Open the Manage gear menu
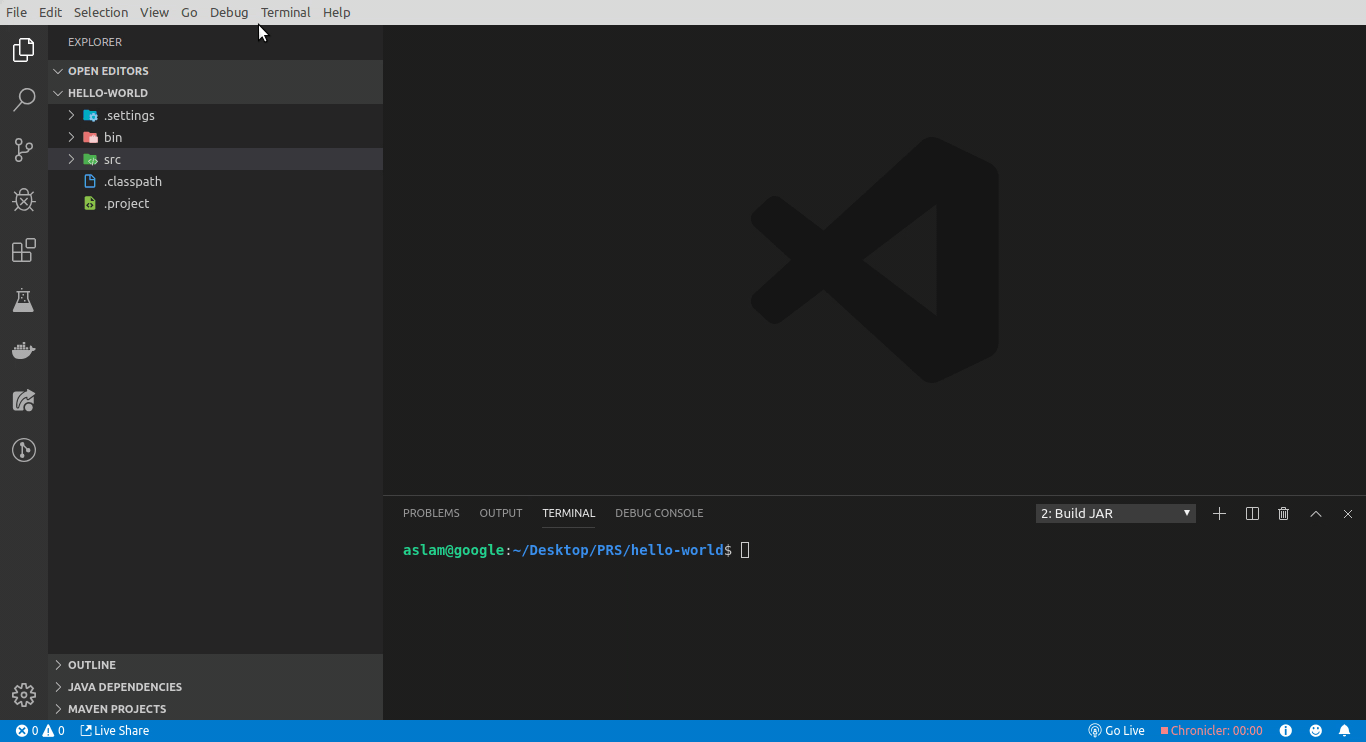Image resolution: width=1366 pixels, height=742 pixels. (x=23, y=694)
